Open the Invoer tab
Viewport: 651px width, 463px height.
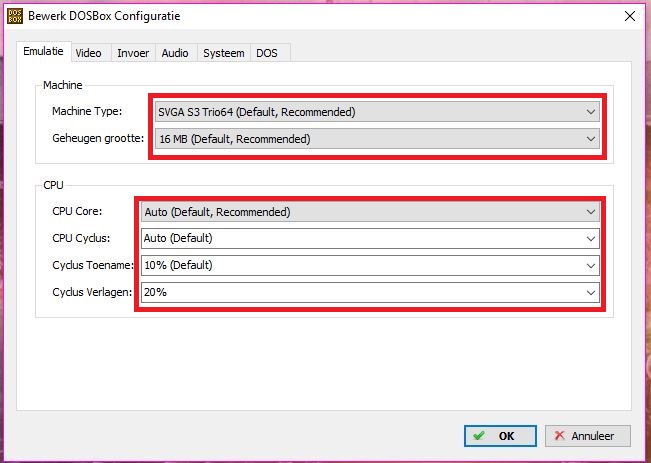click(133, 53)
